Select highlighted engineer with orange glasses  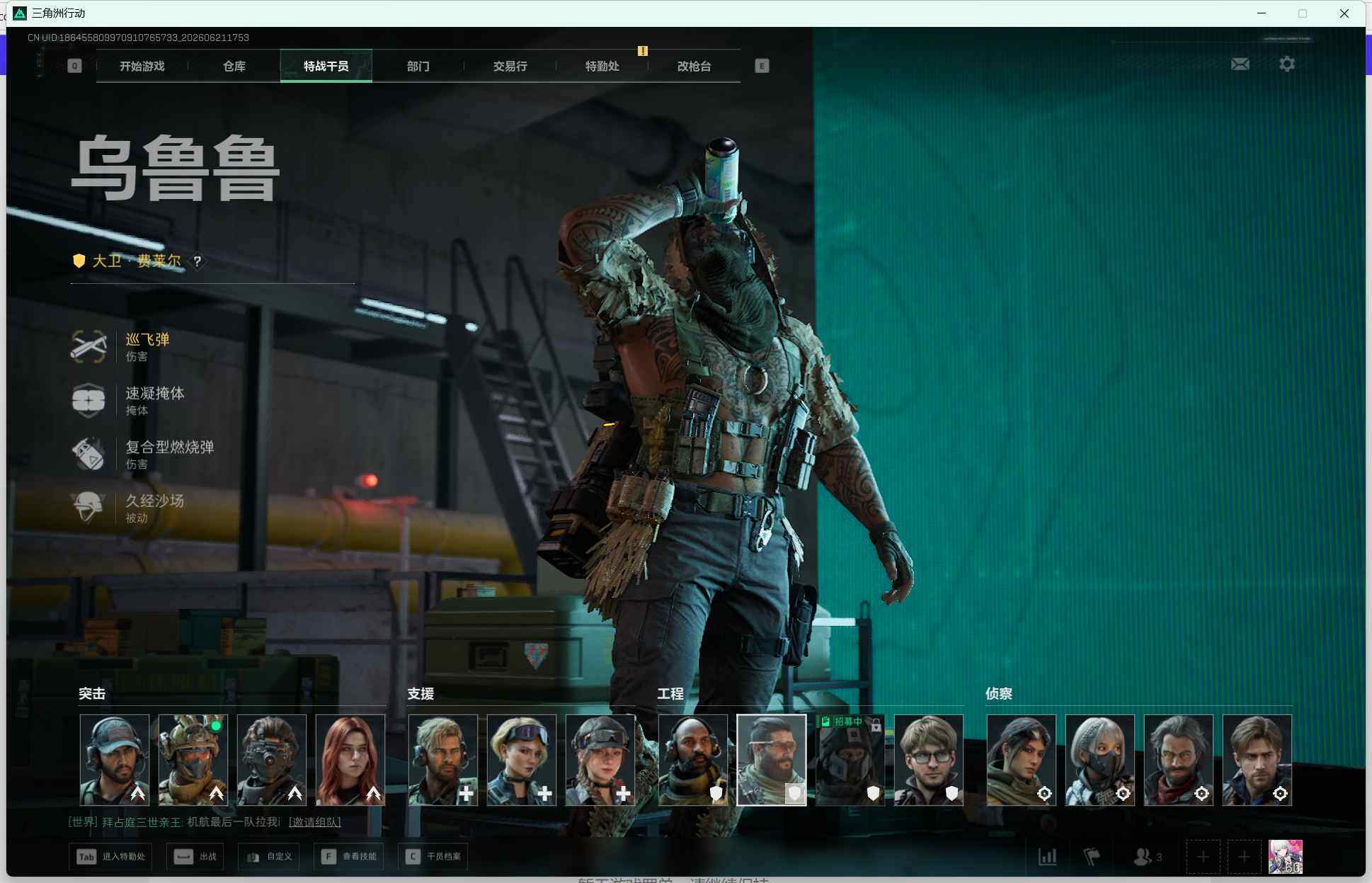pos(772,760)
